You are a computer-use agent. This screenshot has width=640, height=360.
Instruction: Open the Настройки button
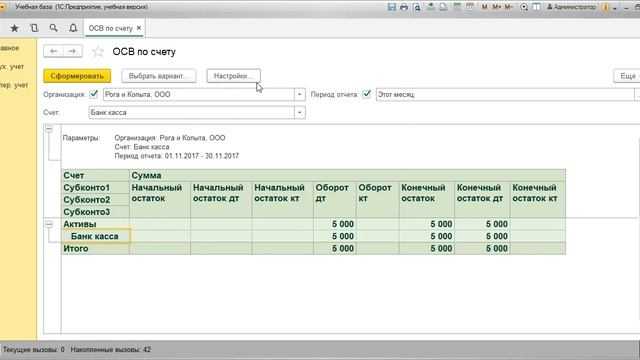tap(233, 76)
